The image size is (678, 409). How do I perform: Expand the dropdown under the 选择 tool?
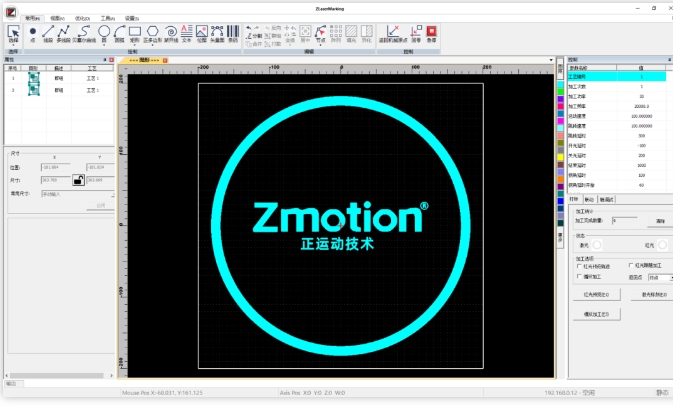(13, 44)
